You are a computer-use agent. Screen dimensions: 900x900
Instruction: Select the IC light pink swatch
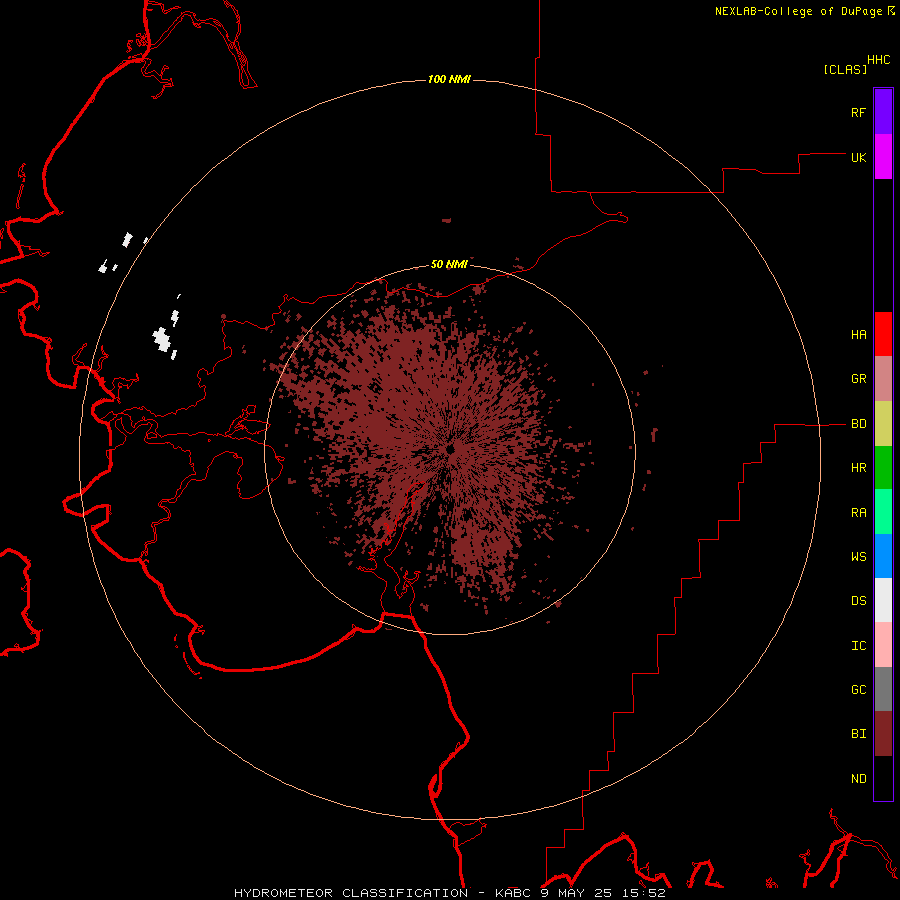(x=883, y=645)
